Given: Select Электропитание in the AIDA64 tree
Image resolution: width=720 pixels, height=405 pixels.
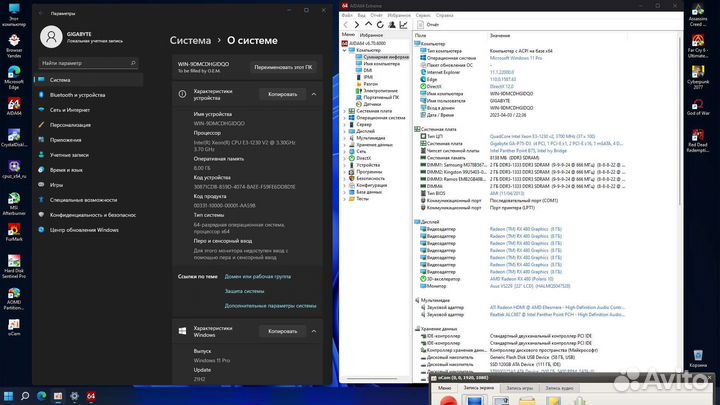Looking at the screenshot, I should [380, 91].
